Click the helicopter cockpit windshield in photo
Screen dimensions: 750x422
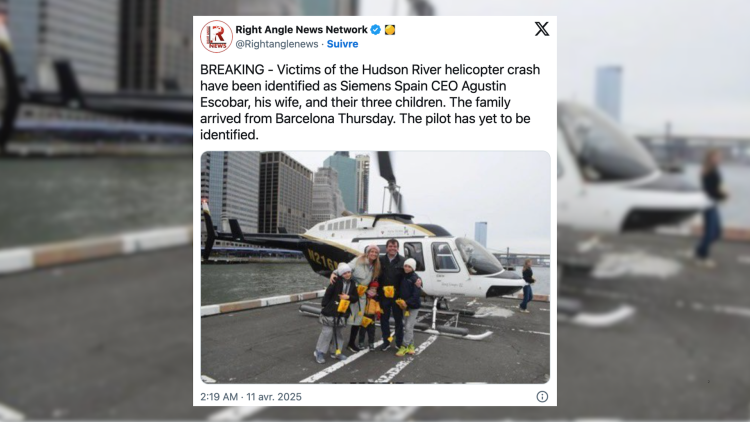tap(478, 256)
